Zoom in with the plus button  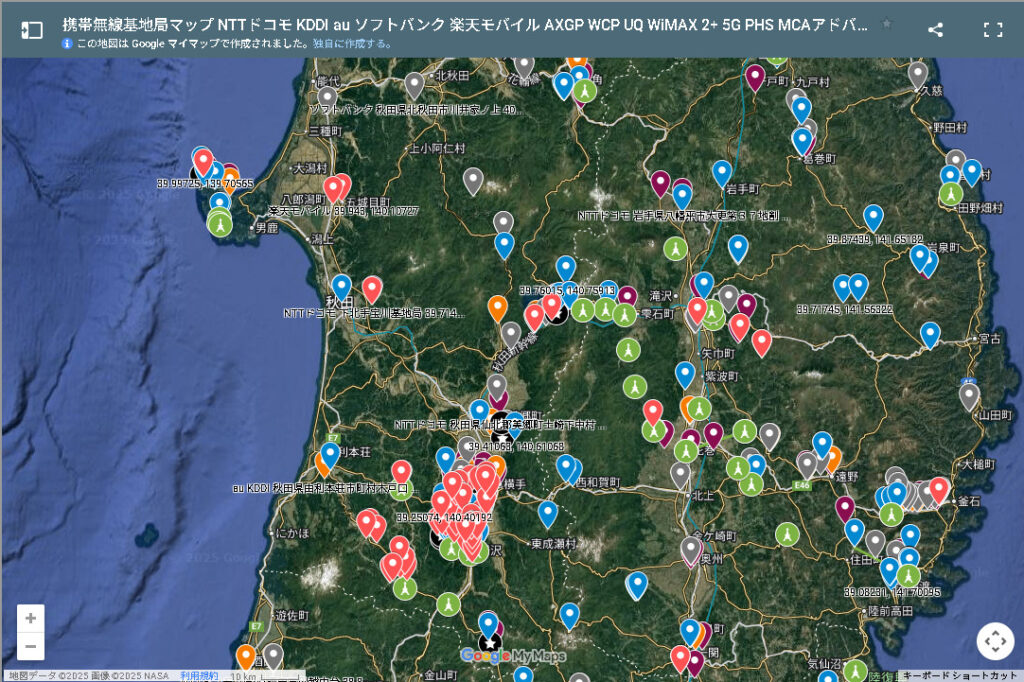click(x=31, y=618)
